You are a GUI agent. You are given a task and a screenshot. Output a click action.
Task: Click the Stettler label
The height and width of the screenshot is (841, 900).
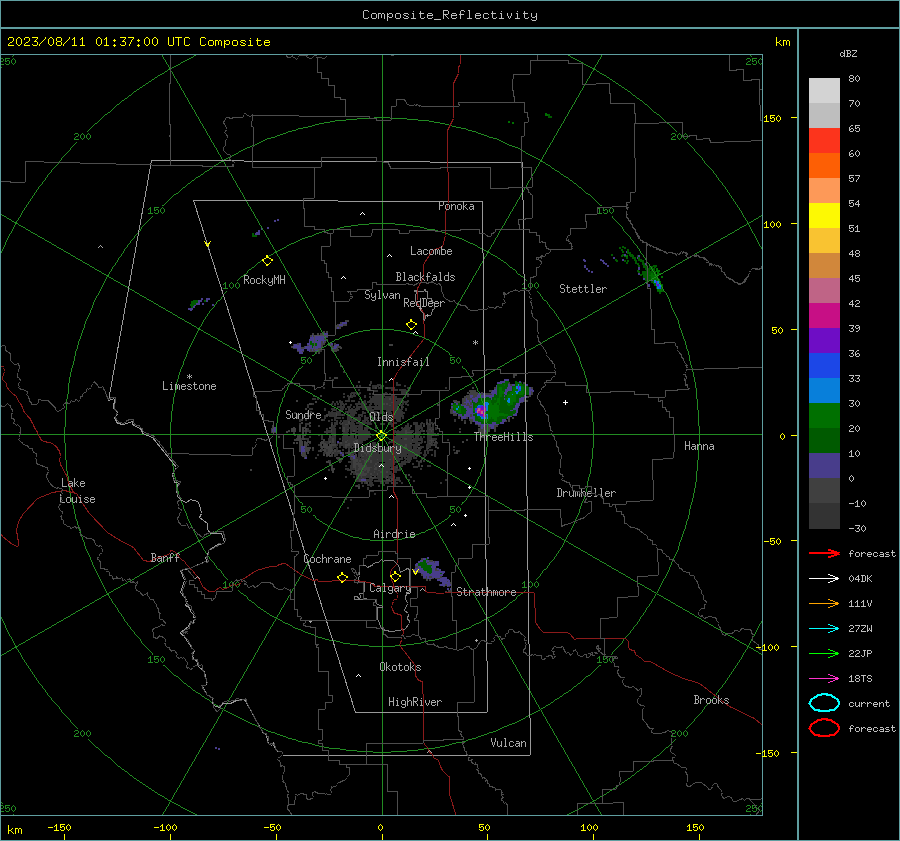583,289
